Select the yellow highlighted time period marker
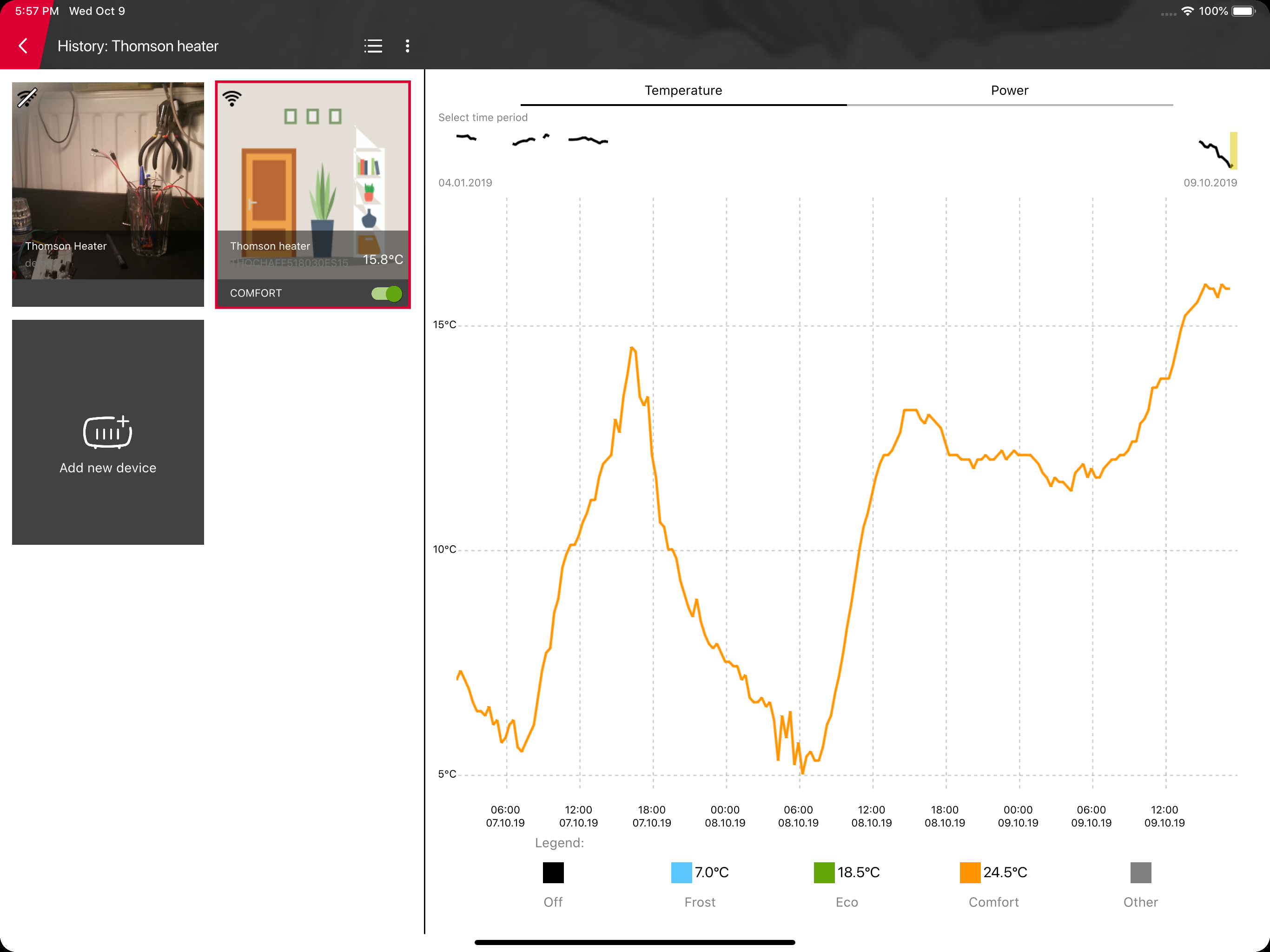 [x=1233, y=151]
